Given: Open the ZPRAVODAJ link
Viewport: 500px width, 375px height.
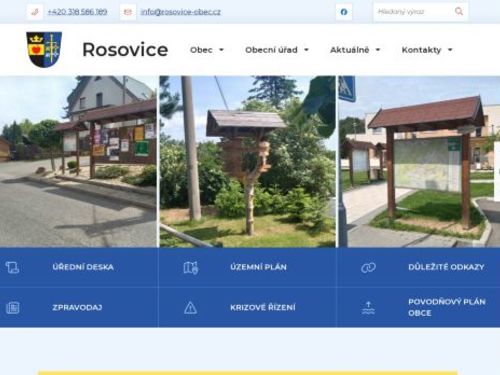Looking at the screenshot, I should tap(77, 307).
